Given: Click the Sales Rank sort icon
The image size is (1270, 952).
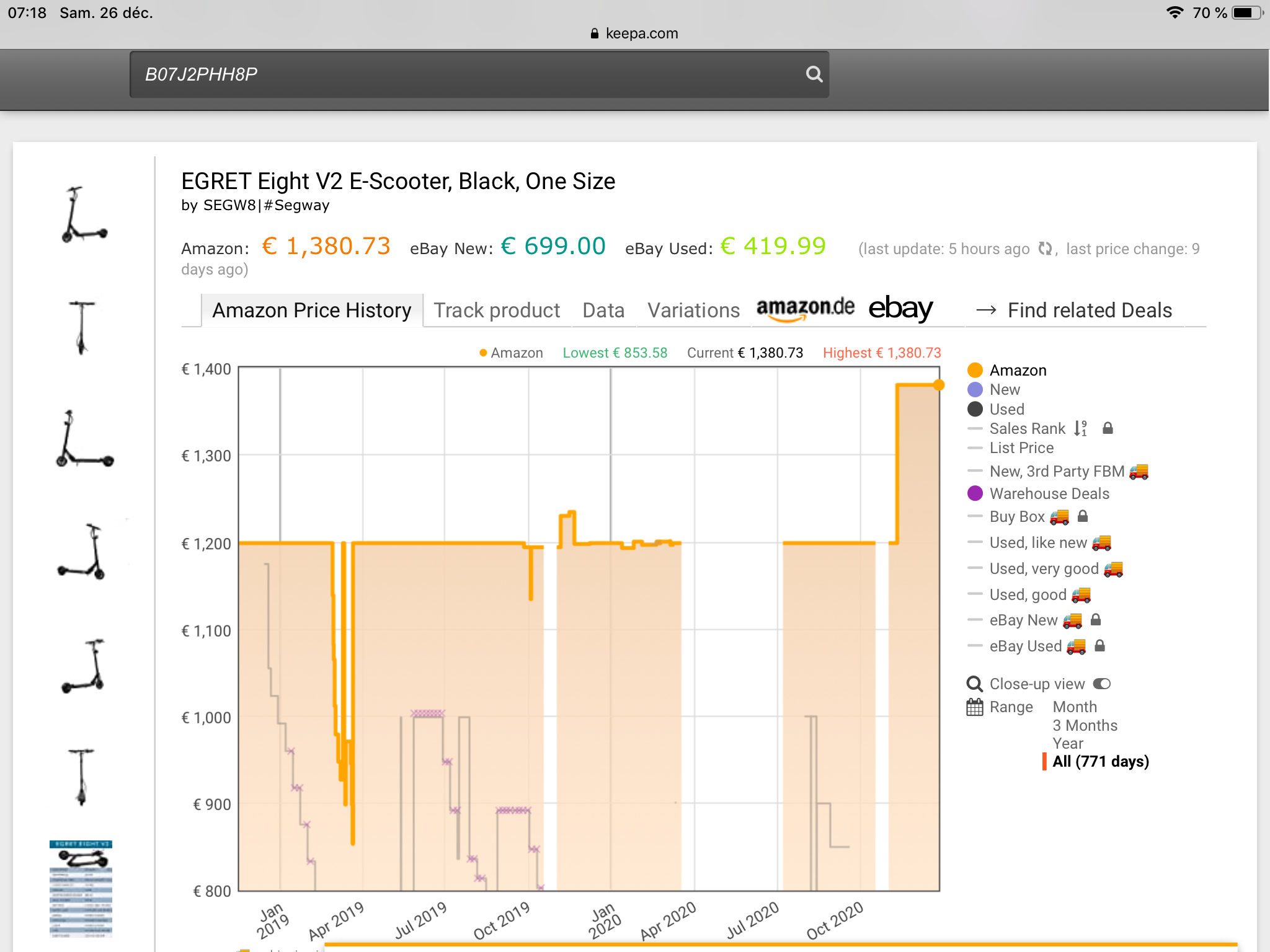Looking at the screenshot, I should 1080,428.
